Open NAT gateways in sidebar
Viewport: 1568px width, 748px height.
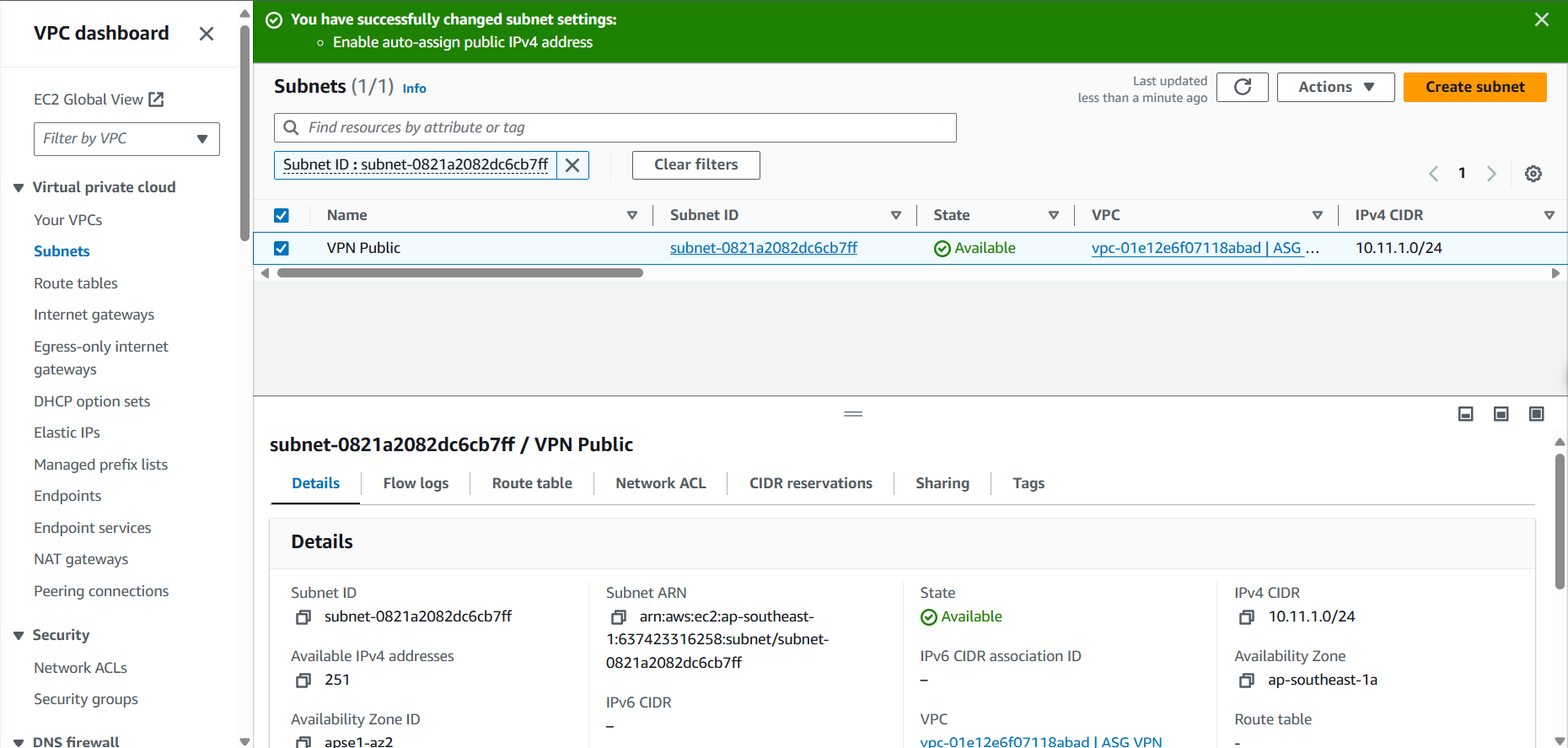(81, 559)
